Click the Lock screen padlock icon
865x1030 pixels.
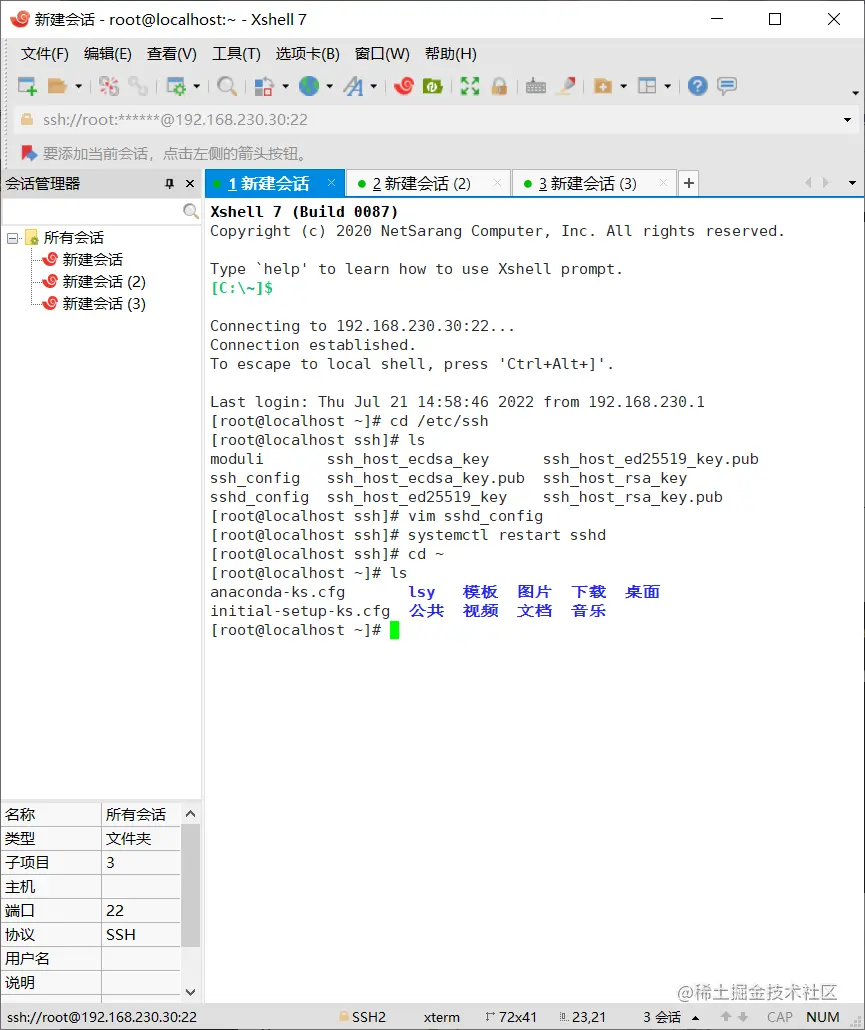(499, 86)
